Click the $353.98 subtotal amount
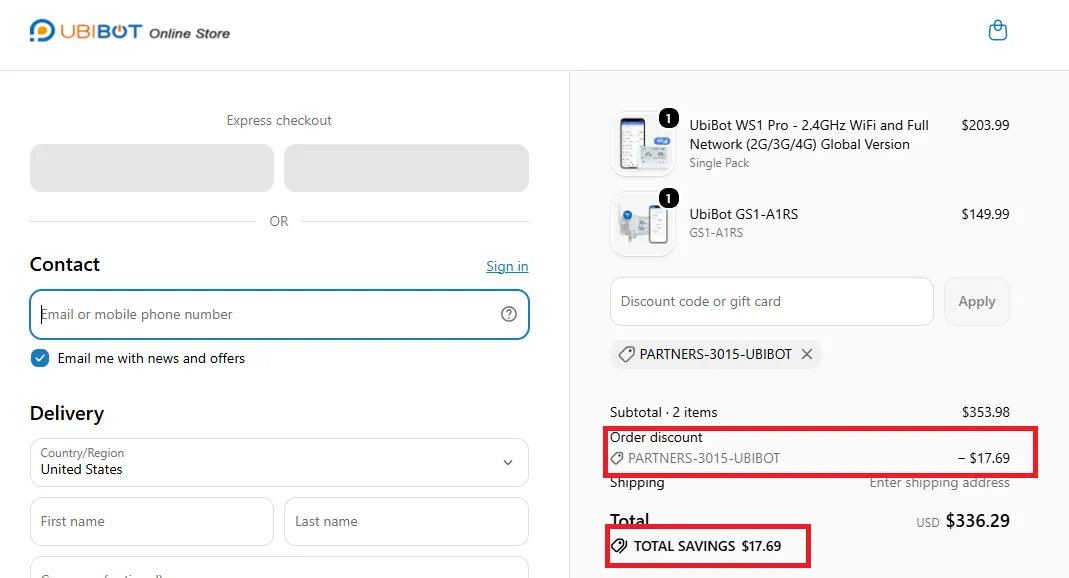Viewport: 1069px width, 578px height. (986, 412)
